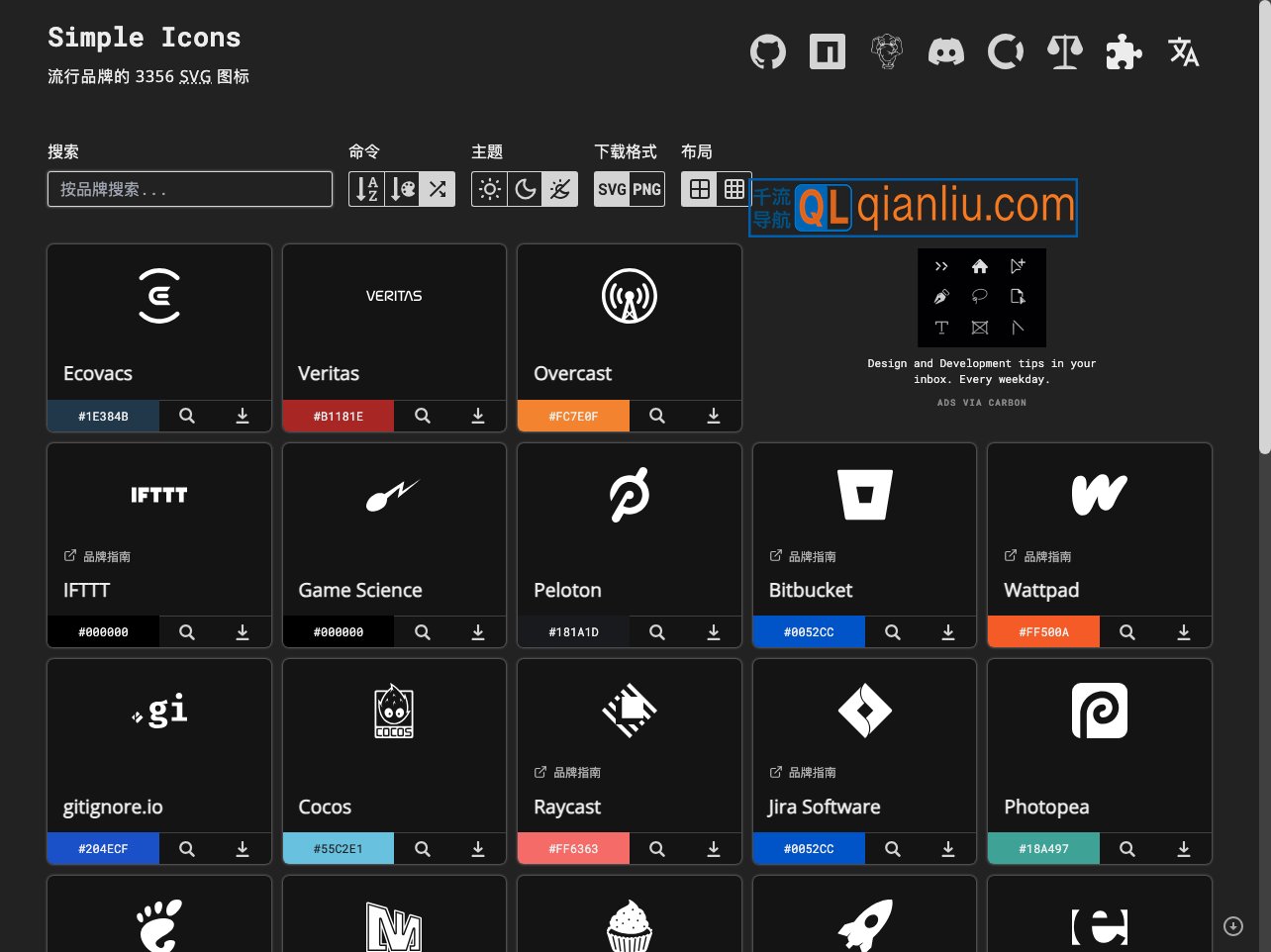Switch to dark theme with moon toggle
Viewport: 1271px width, 952px height.
pyautogui.click(x=524, y=188)
